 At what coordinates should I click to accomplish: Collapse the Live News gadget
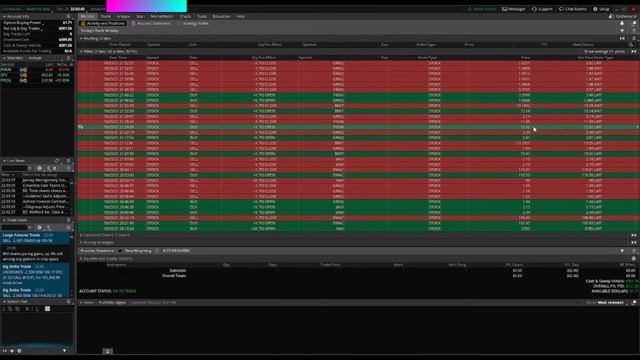coord(4,161)
